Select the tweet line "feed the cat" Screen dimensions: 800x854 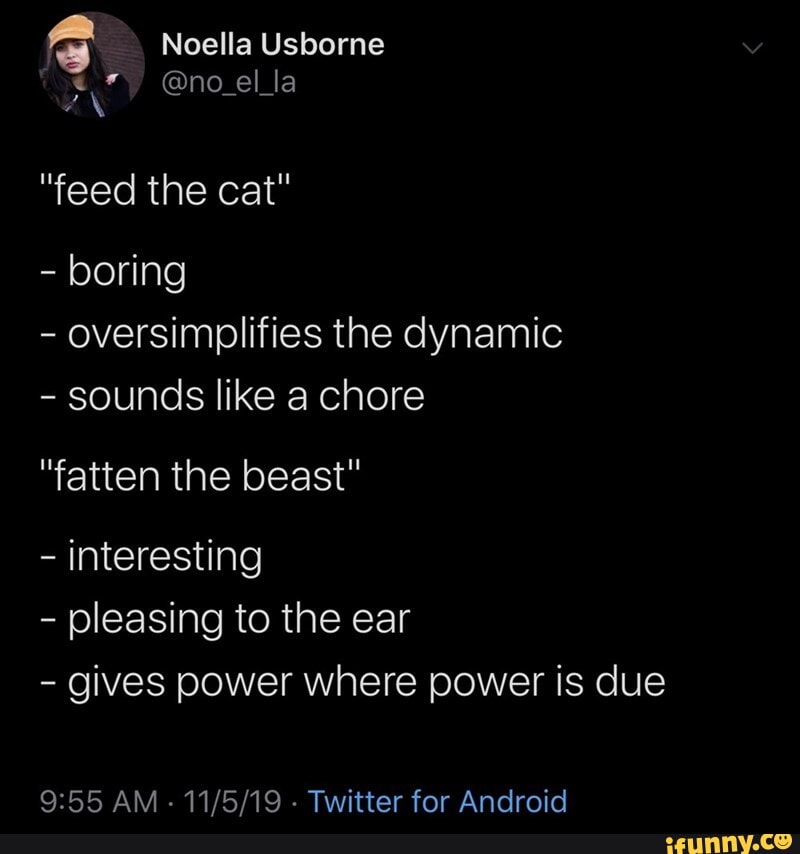[x=164, y=188]
